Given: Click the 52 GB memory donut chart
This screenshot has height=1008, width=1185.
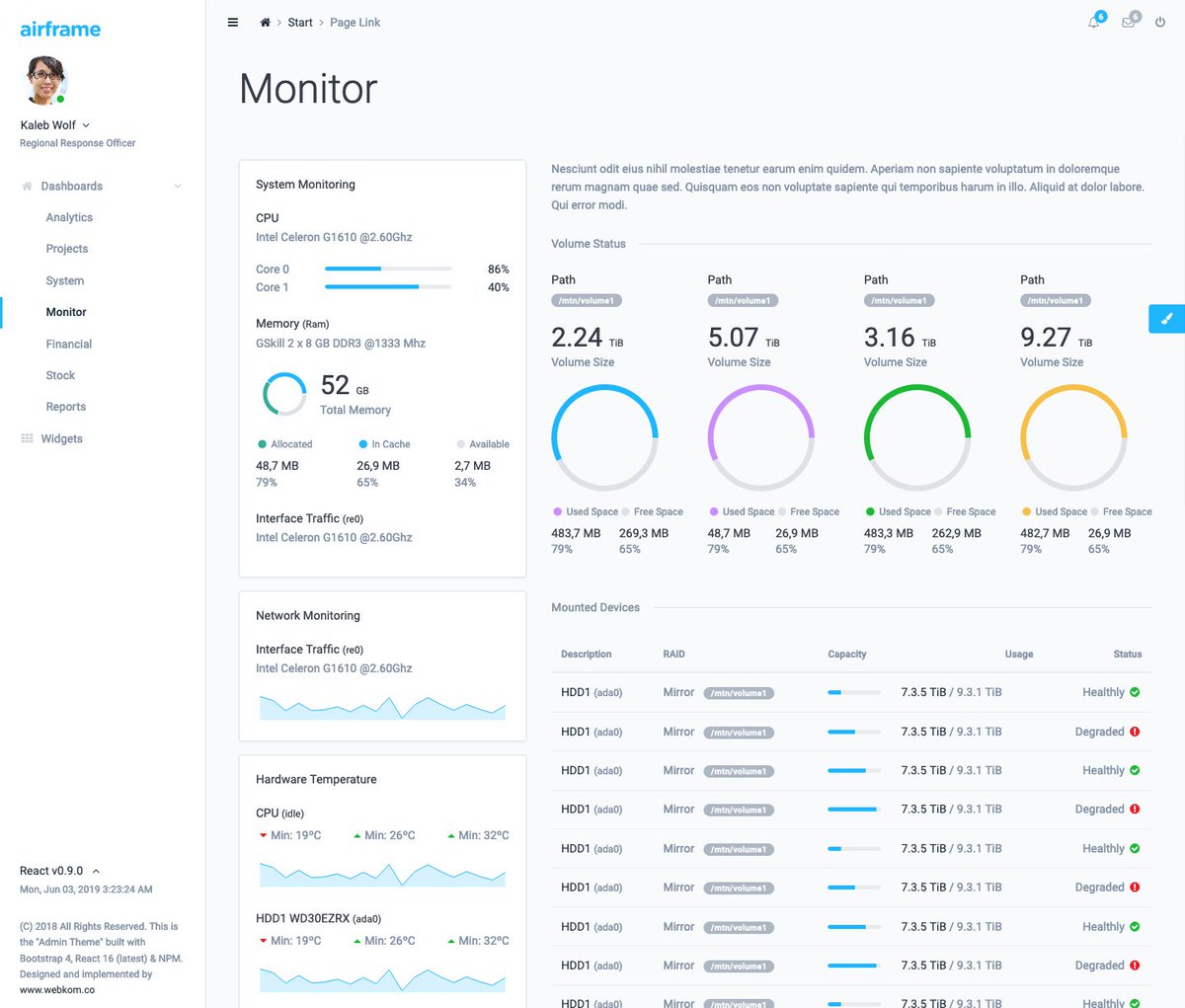Looking at the screenshot, I should (x=284, y=394).
